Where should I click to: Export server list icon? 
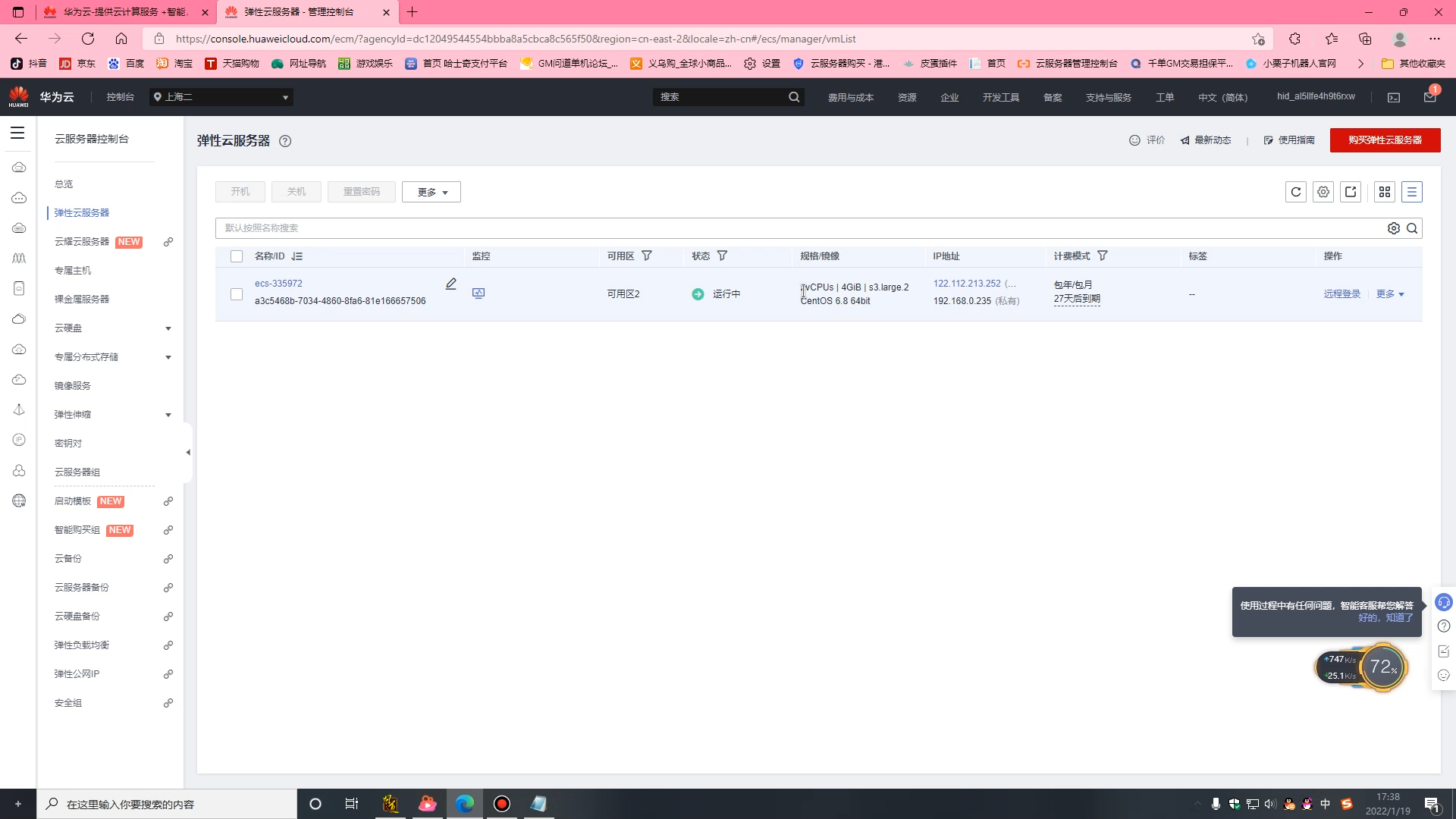pos(1351,192)
